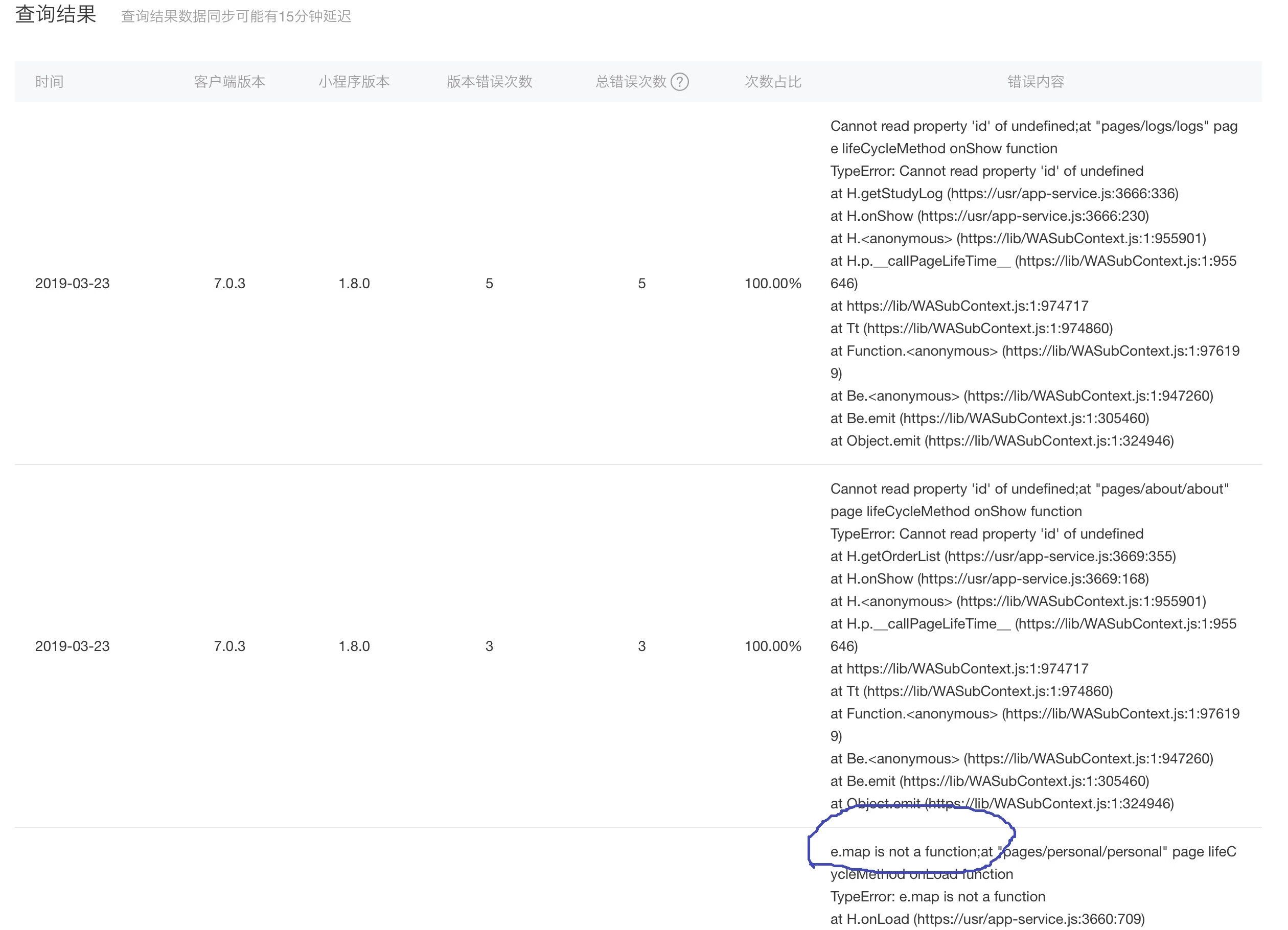Image resolution: width=1288 pixels, height=930 pixels.
Task: Click the 版本错误次数 column header
Action: coord(489,82)
